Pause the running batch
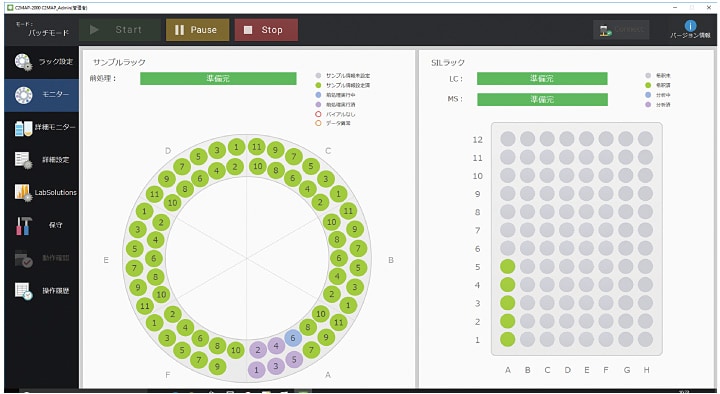720x394 pixels. 197,30
